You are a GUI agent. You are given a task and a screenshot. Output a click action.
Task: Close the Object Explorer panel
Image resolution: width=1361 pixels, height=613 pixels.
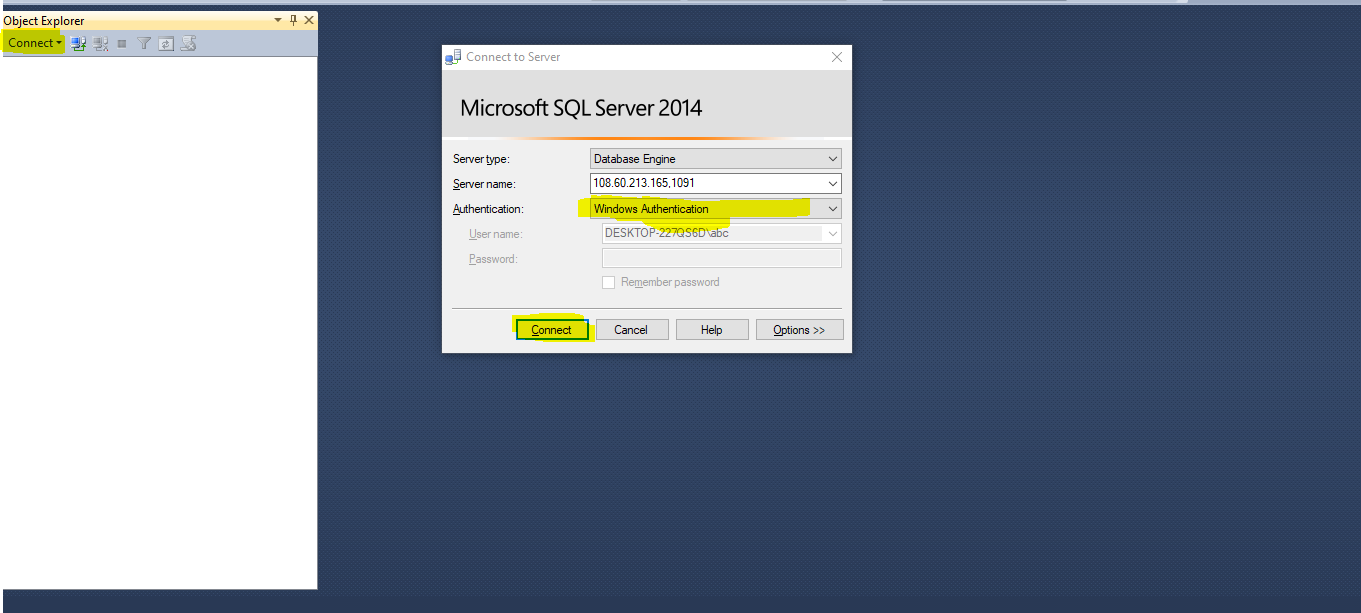pos(309,20)
